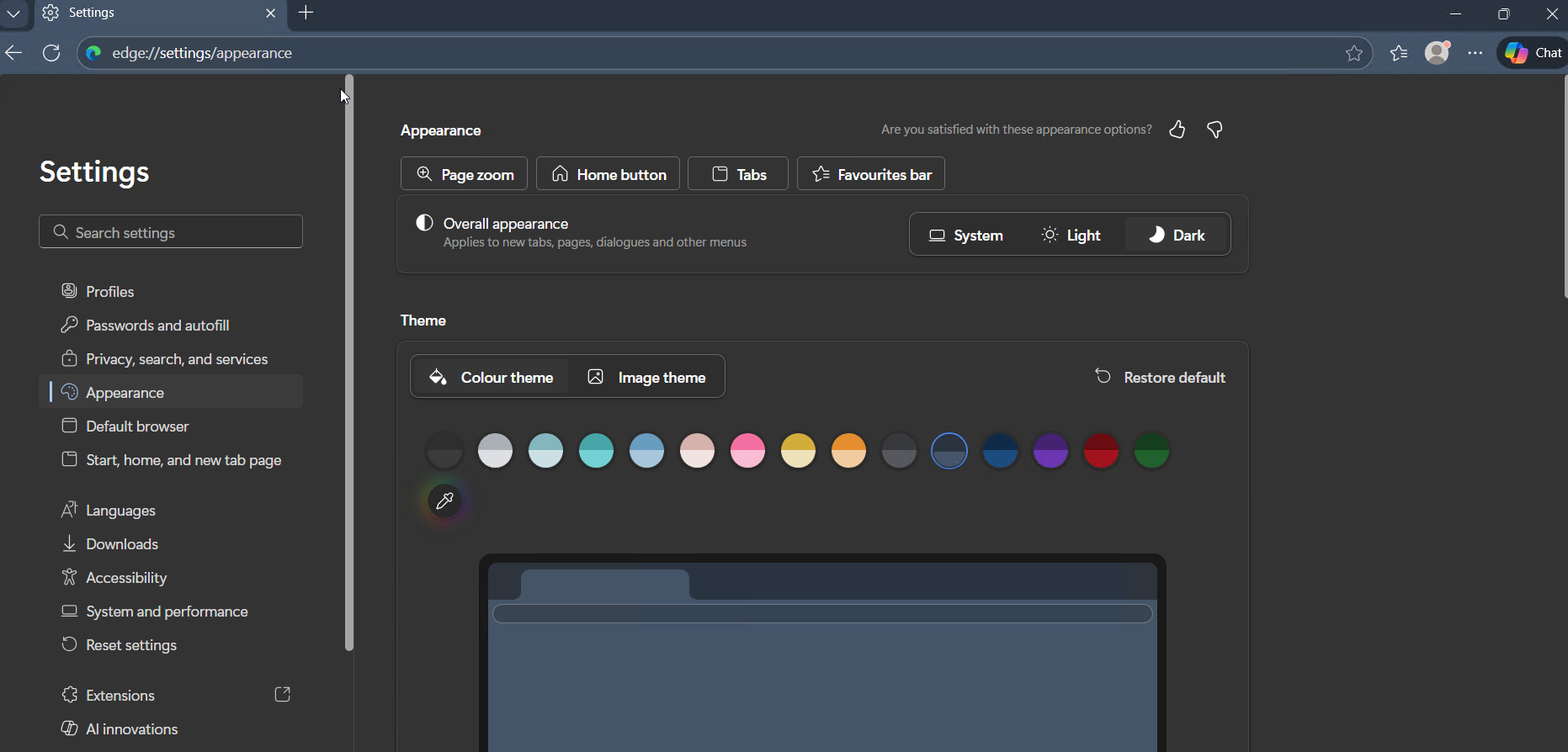Click the thumbs down feedback icon
The image size is (1568, 752).
tap(1215, 130)
